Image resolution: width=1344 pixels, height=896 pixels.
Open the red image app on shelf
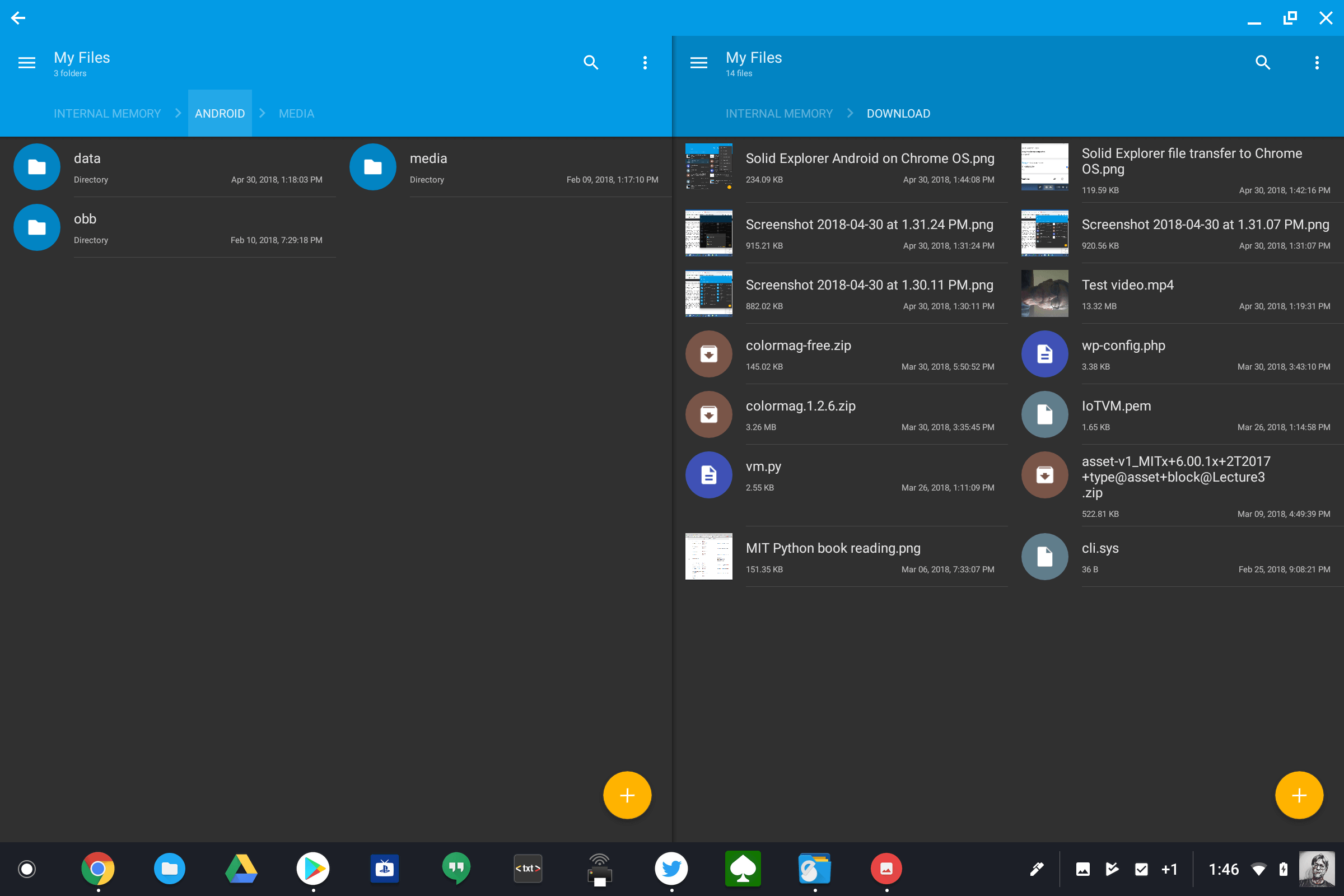[x=886, y=869]
